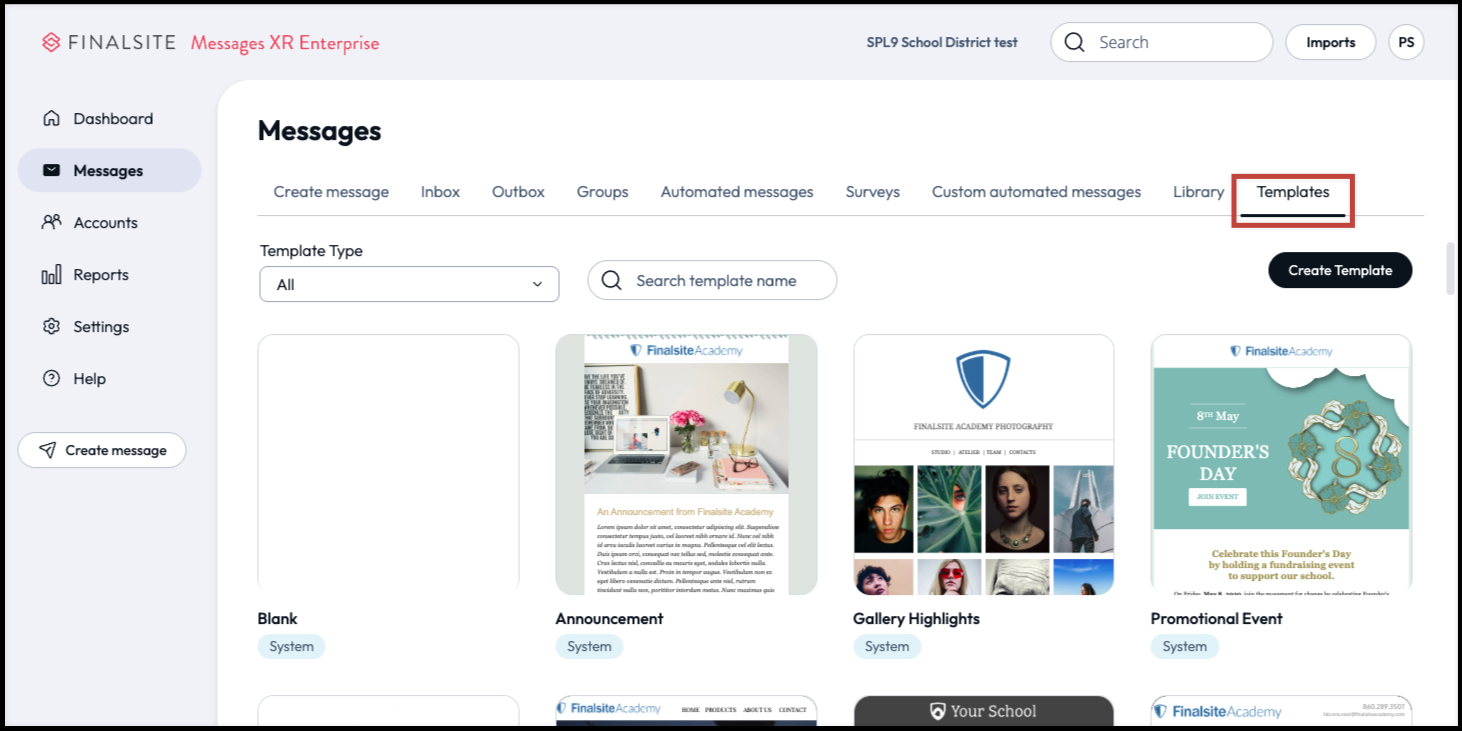The height and width of the screenshot is (731, 1462).
Task: Click the Search template name field
Action: (x=725, y=281)
